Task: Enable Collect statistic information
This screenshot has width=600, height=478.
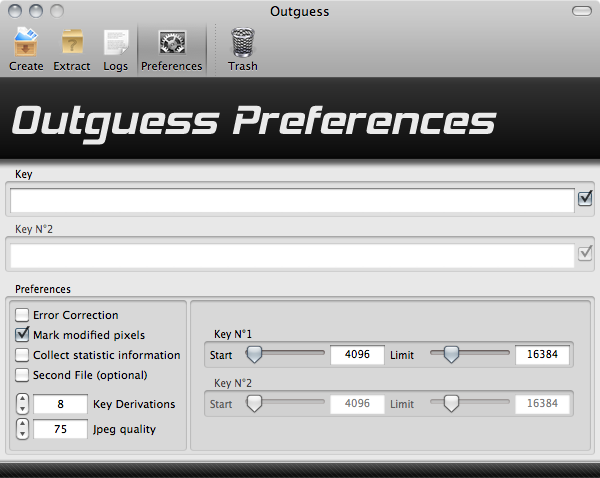Action: [x=22, y=355]
